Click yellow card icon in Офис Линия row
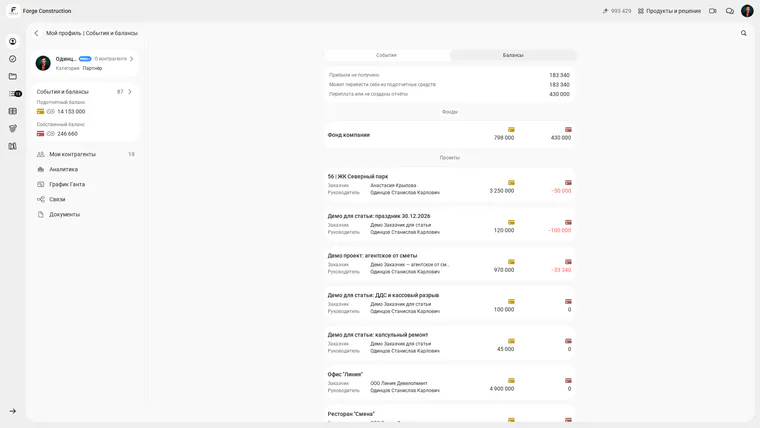The height and width of the screenshot is (428, 760). pyautogui.click(x=511, y=380)
